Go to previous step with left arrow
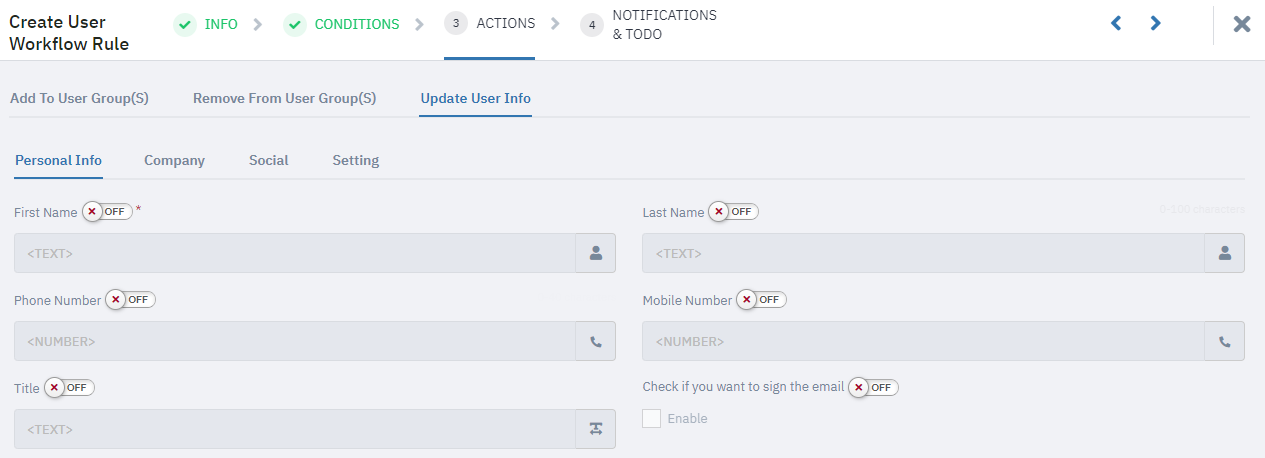Screen dimensions: 1265x458 tap(1116, 23)
